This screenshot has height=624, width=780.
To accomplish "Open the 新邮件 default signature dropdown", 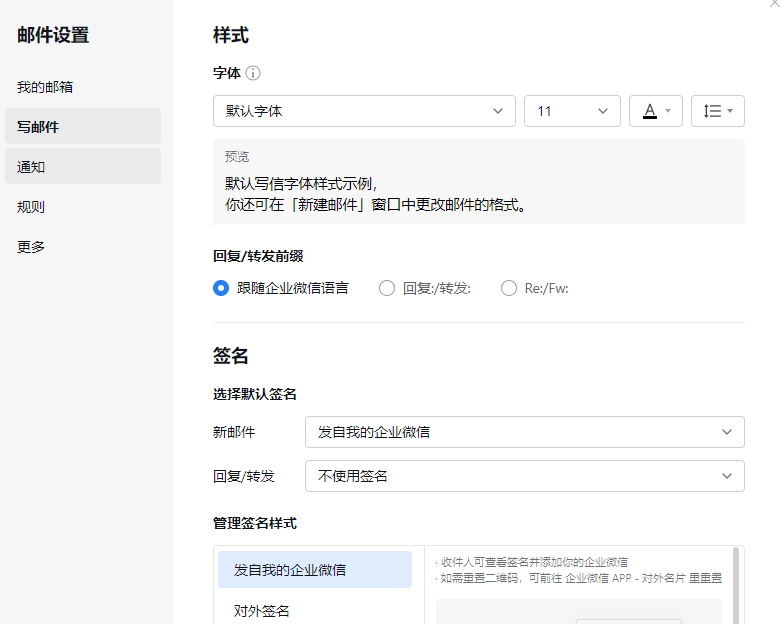I will (x=525, y=432).
